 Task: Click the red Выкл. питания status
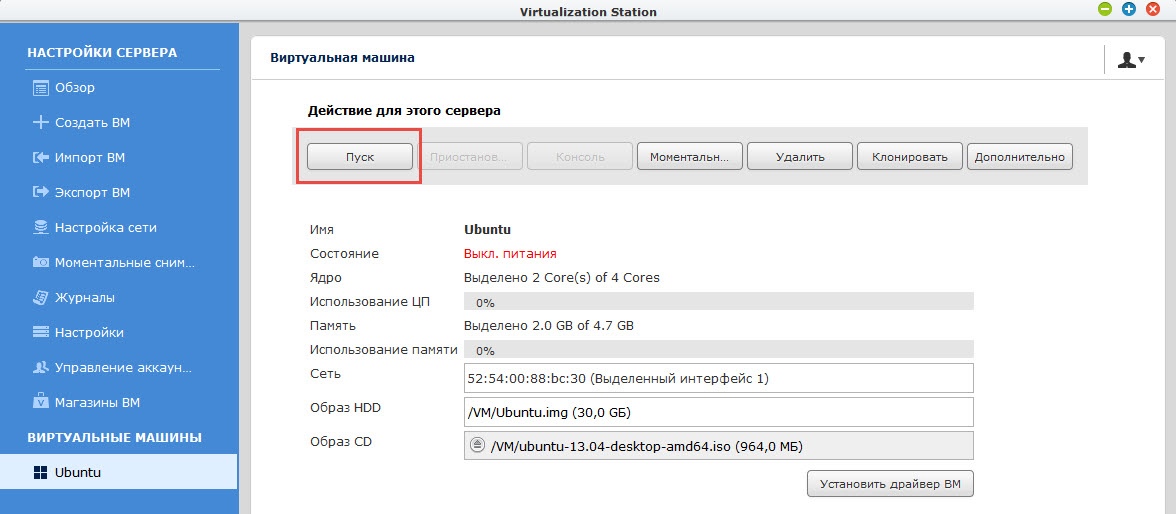click(x=510, y=254)
